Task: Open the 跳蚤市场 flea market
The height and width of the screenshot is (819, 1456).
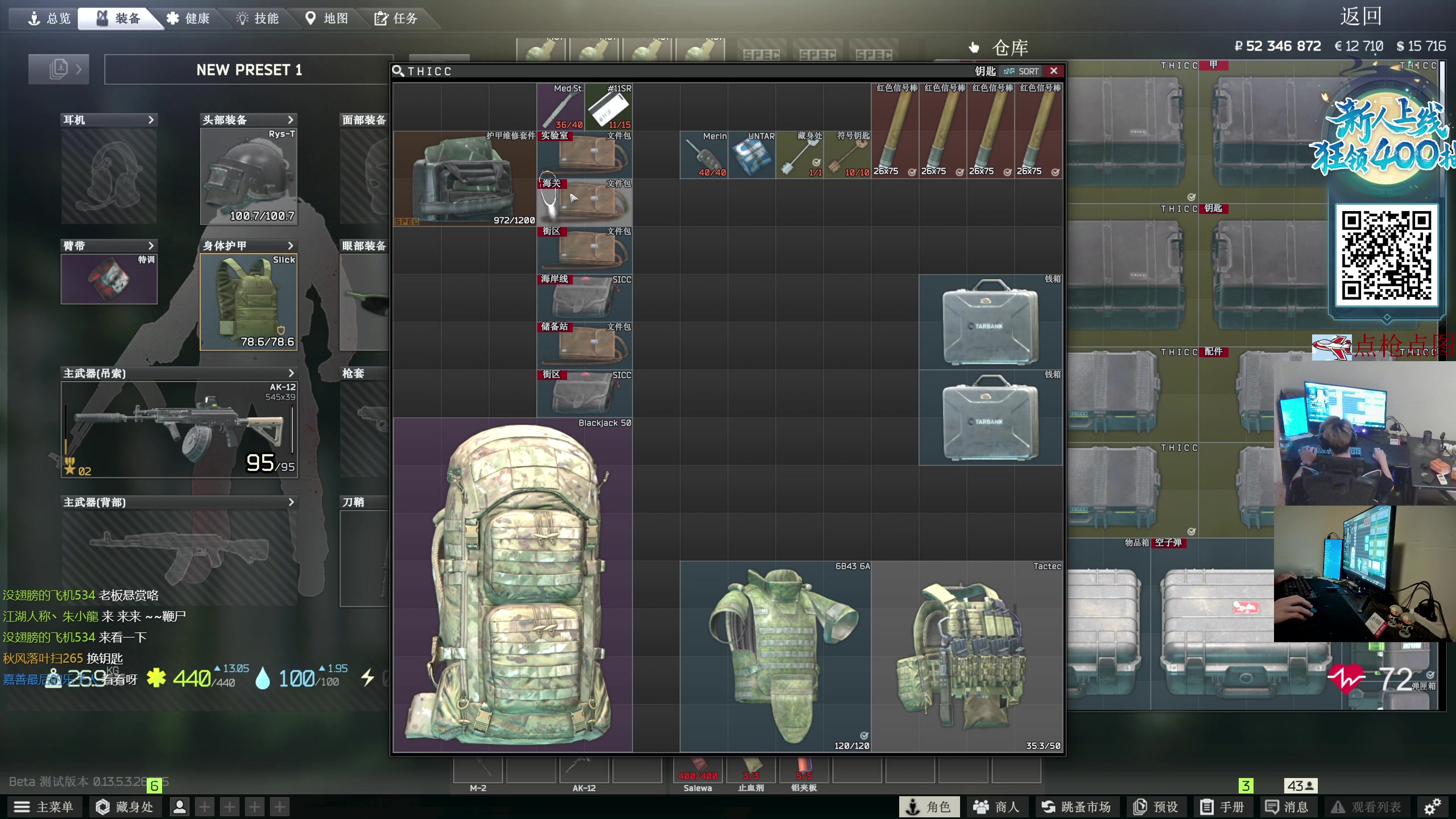Action: pos(1077,806)
